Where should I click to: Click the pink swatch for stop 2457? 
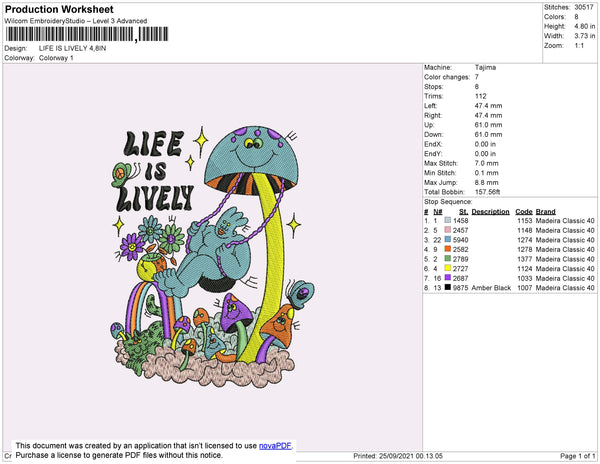point(448,230)
